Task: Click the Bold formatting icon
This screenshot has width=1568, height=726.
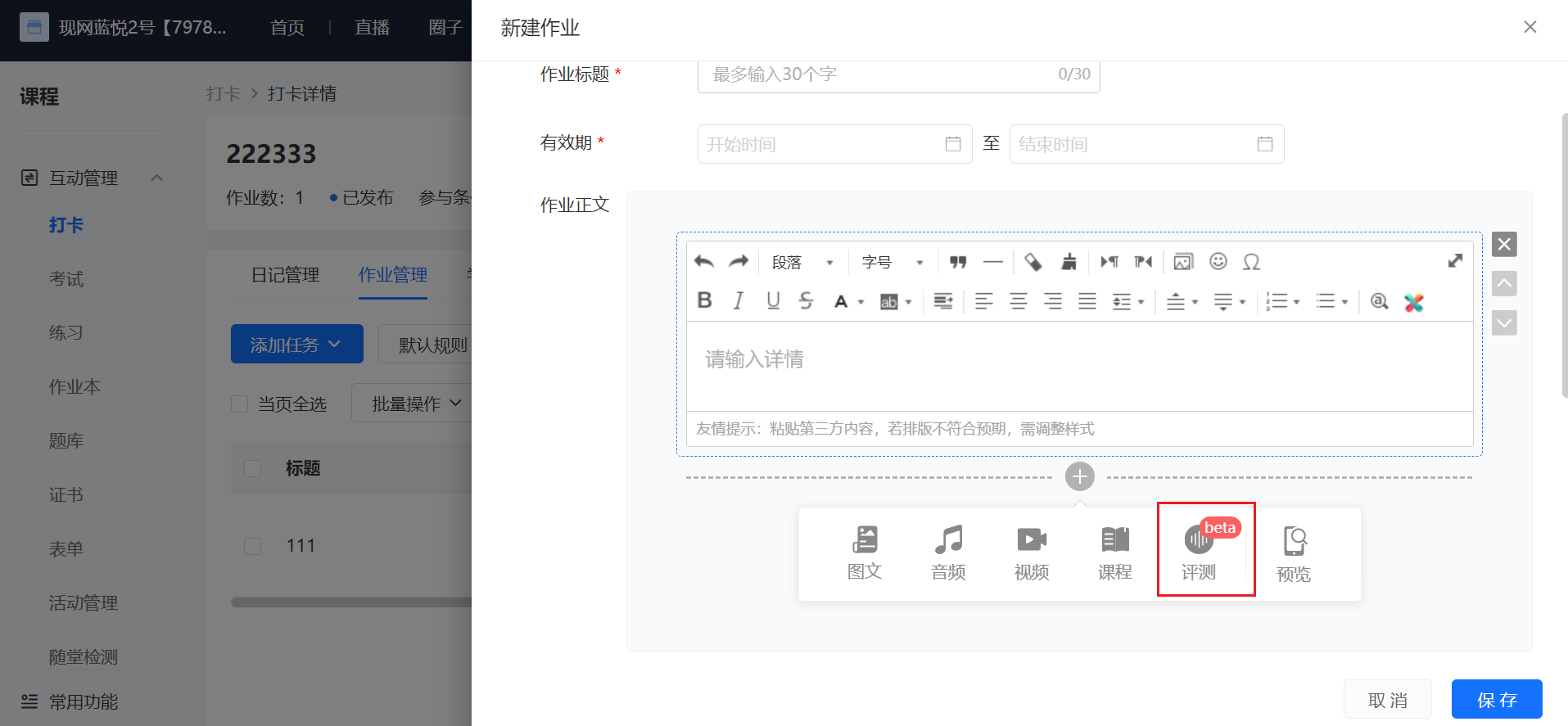Action: coord(704,300)
